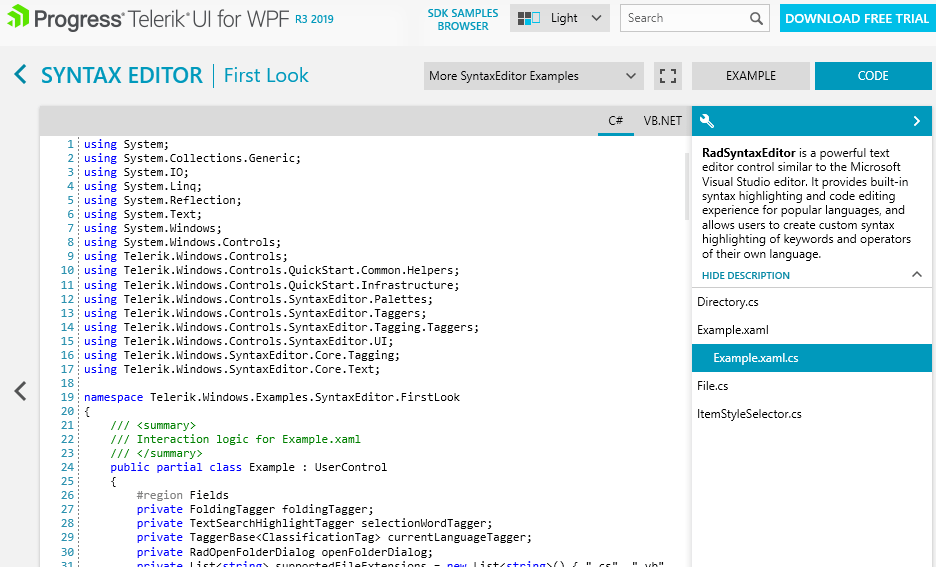Click the Progress Telerik logo icon
Image resolution: width=936 pixels, height=567 pixels.
coord(18,16)
